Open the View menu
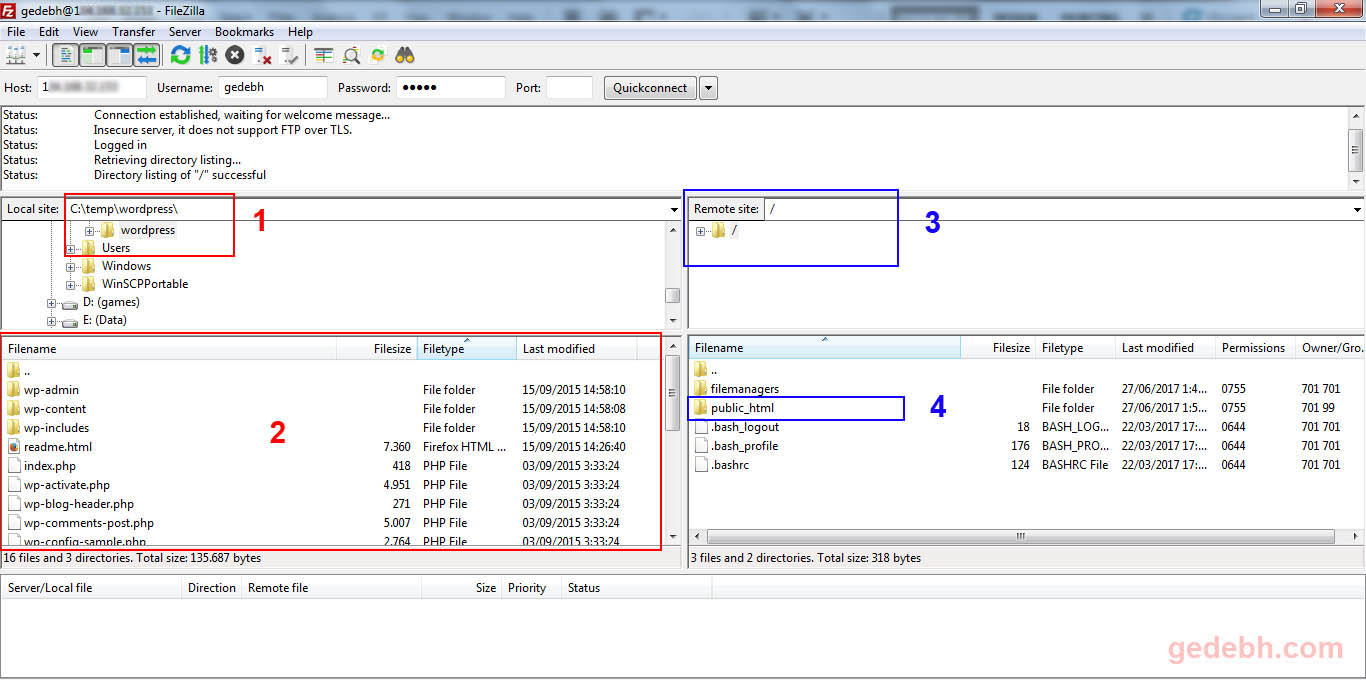This screenshot has width=1366, height=680. (x=85, y=32)
